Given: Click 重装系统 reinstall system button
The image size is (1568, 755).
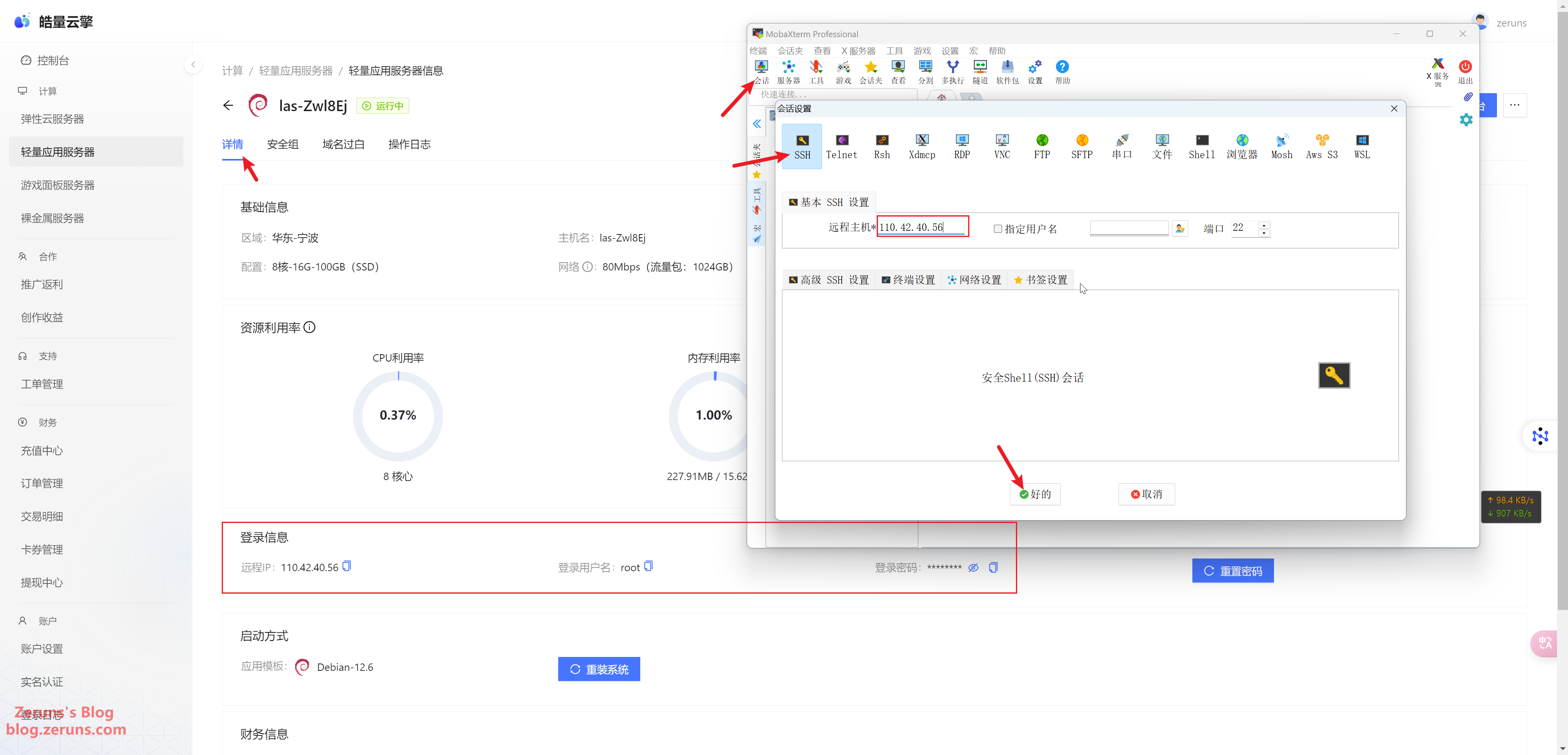Looking at the screenshot, I should pos(599,668).
